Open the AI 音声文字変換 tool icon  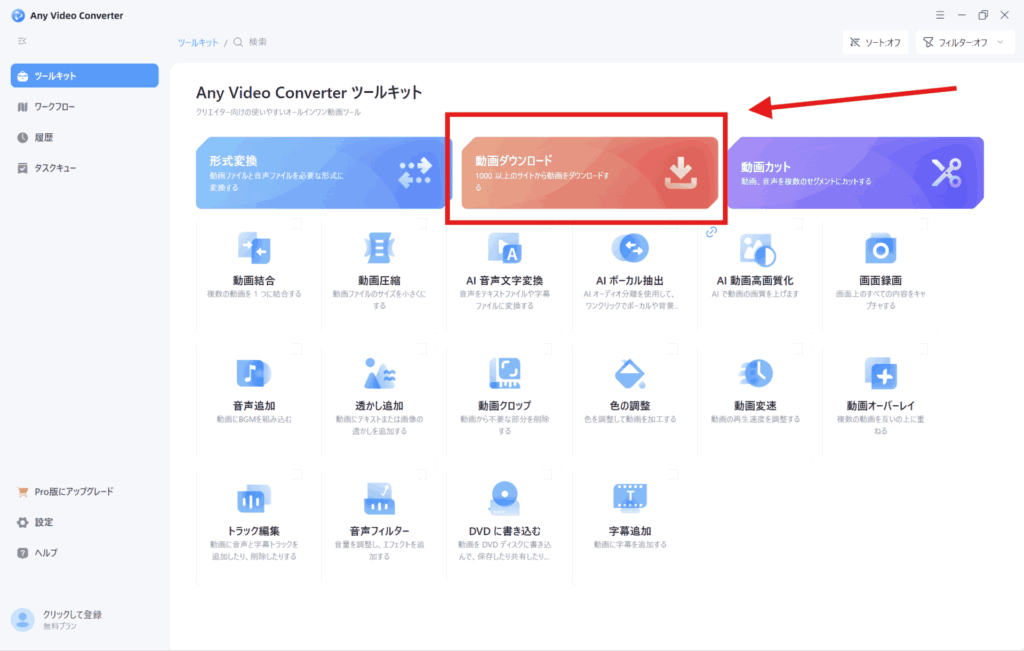tap(504, 248)
